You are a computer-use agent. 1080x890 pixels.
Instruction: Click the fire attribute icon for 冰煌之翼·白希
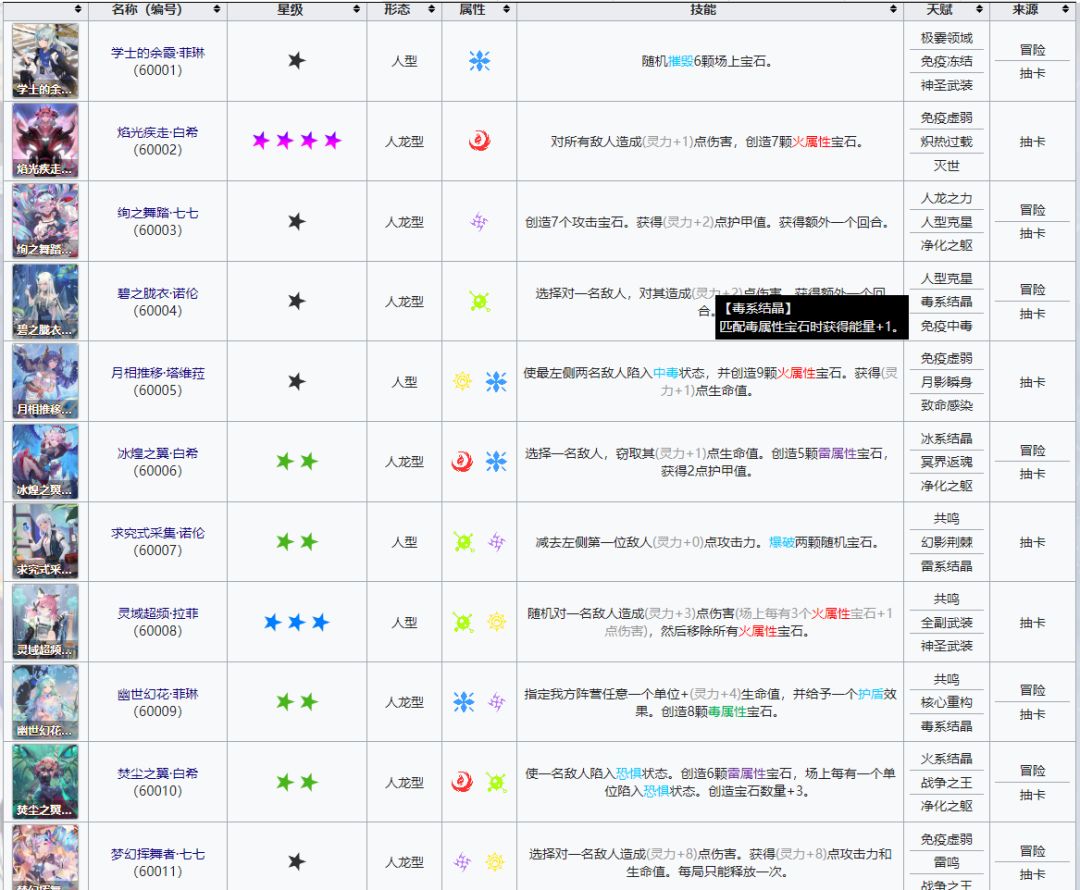[x=462, y=461]
